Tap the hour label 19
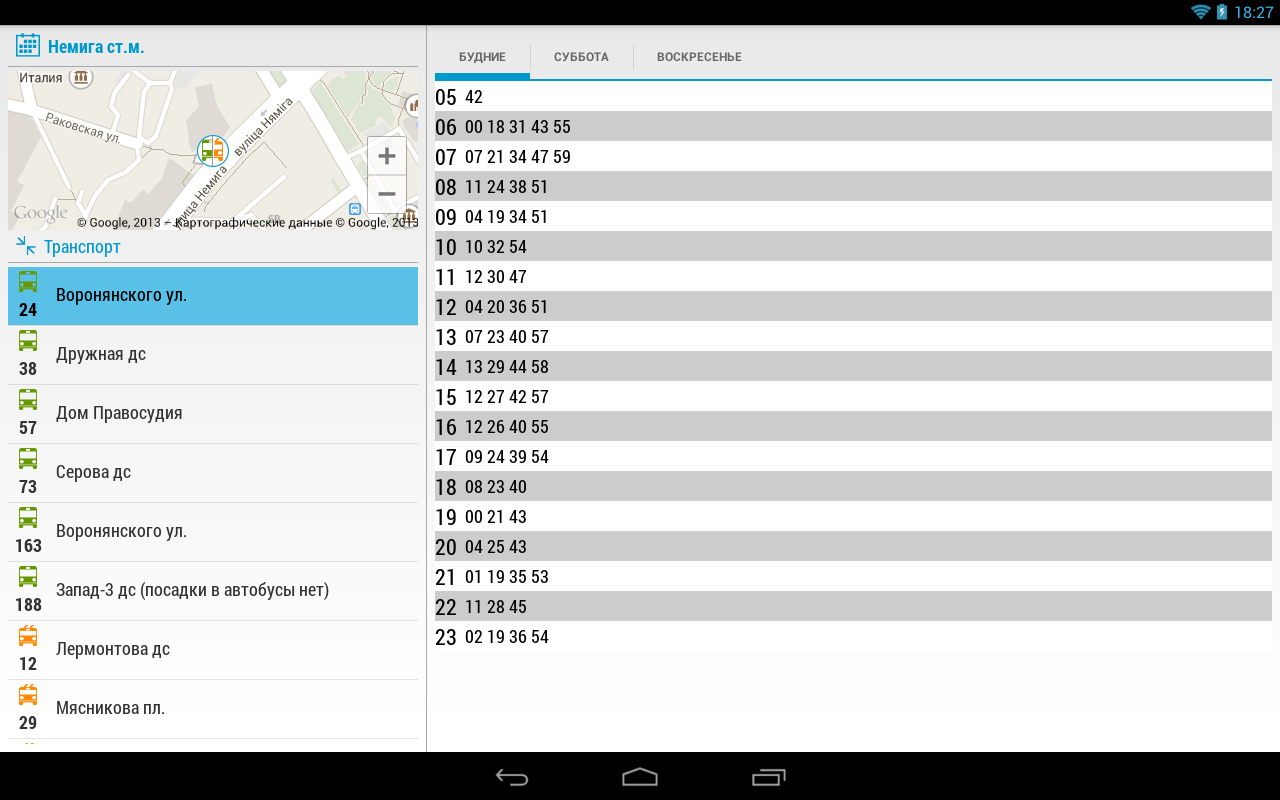This screenshot has height=800, width=1280. click(x=446, y=517)
